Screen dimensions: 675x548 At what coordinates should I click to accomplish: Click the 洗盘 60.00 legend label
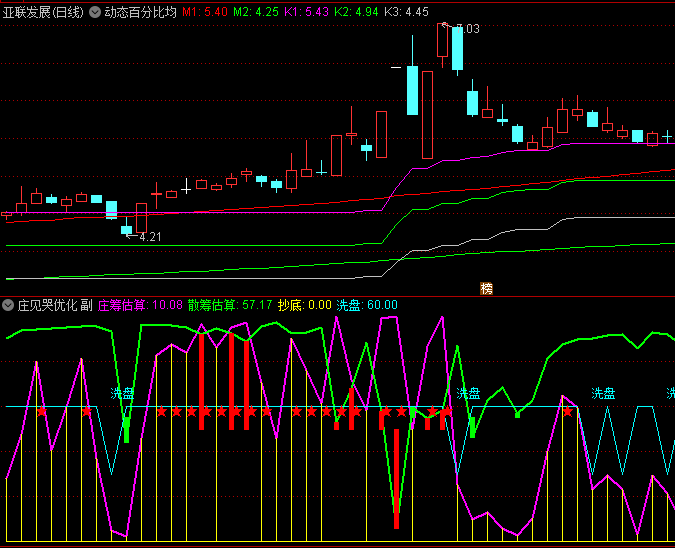coord(366,305)
